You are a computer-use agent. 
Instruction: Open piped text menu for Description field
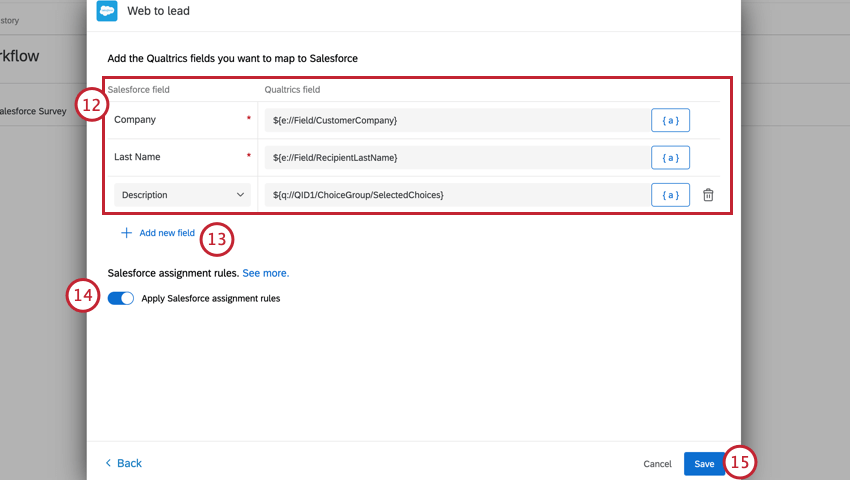coord(670,195)
